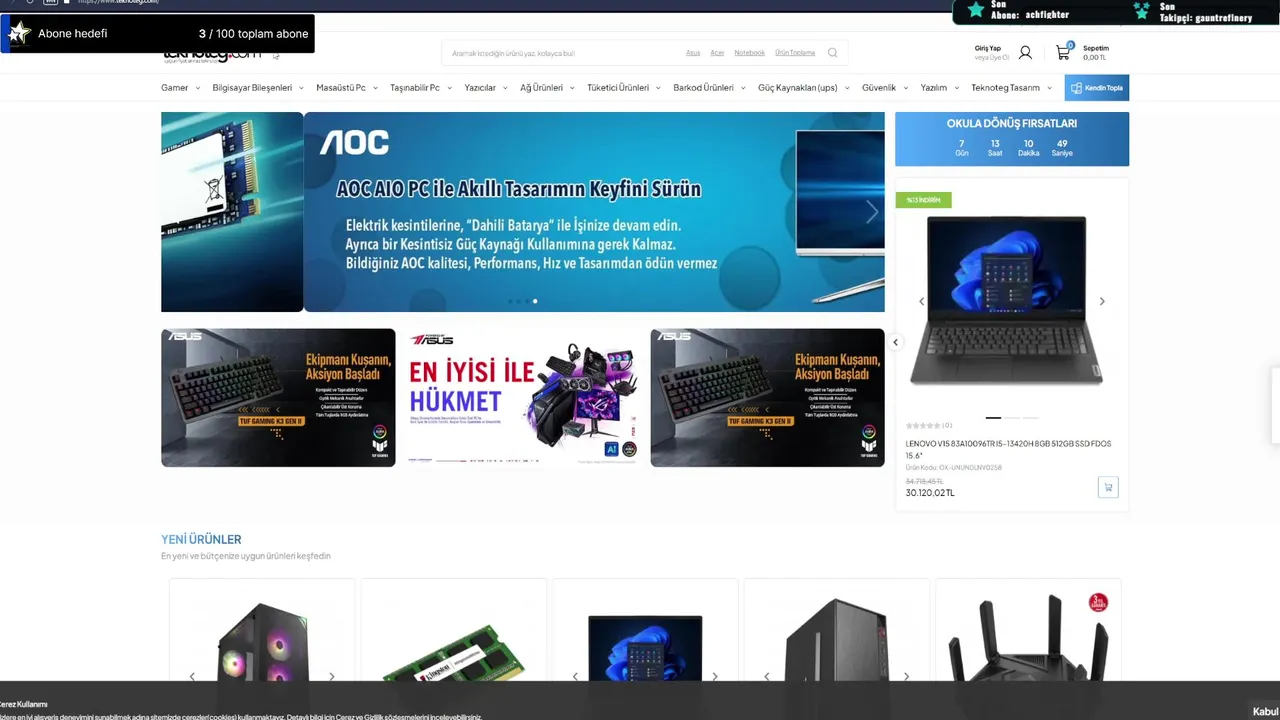Expand the Barkod Ürünleri menu
Viewport: 1280px width, 720px height.
[x=709, y=88]
